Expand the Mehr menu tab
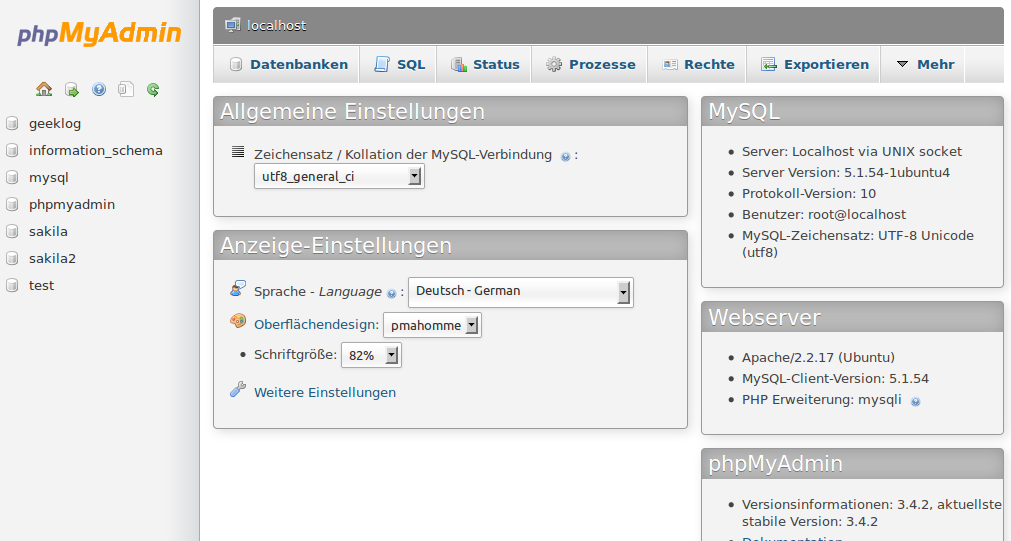 [925, 64]
